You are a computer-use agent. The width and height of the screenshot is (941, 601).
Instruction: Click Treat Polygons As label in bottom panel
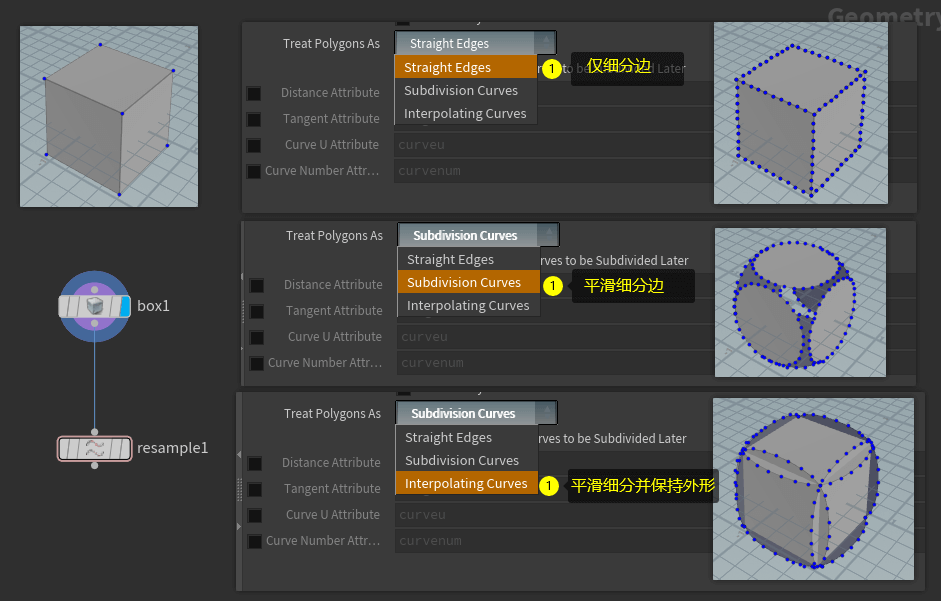[x=332, y=413]
